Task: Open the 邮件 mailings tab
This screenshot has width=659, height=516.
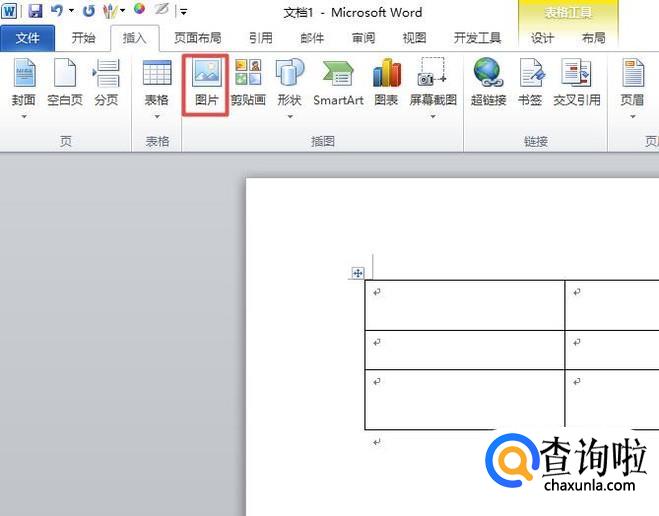Action: coord(312,38)
